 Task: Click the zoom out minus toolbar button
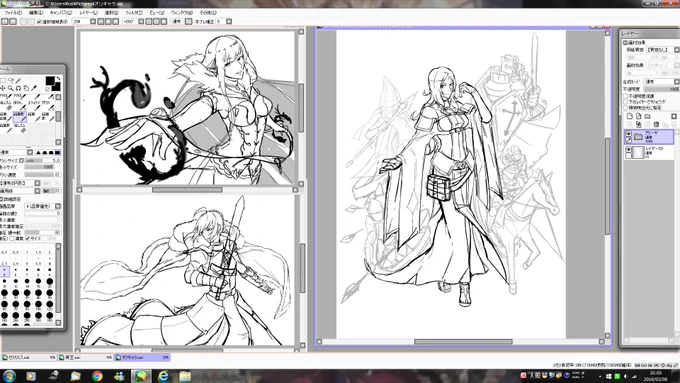click(x=101, y=21)
